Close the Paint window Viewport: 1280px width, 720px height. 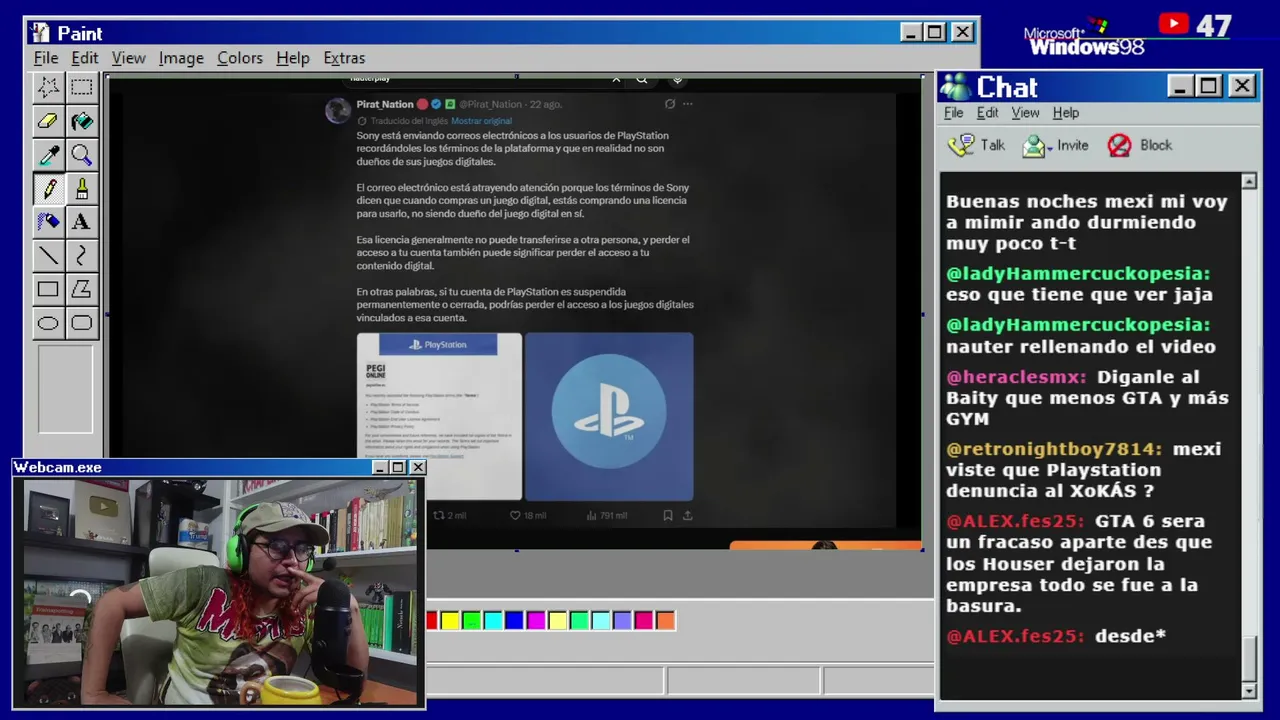(x=962, y=32)
